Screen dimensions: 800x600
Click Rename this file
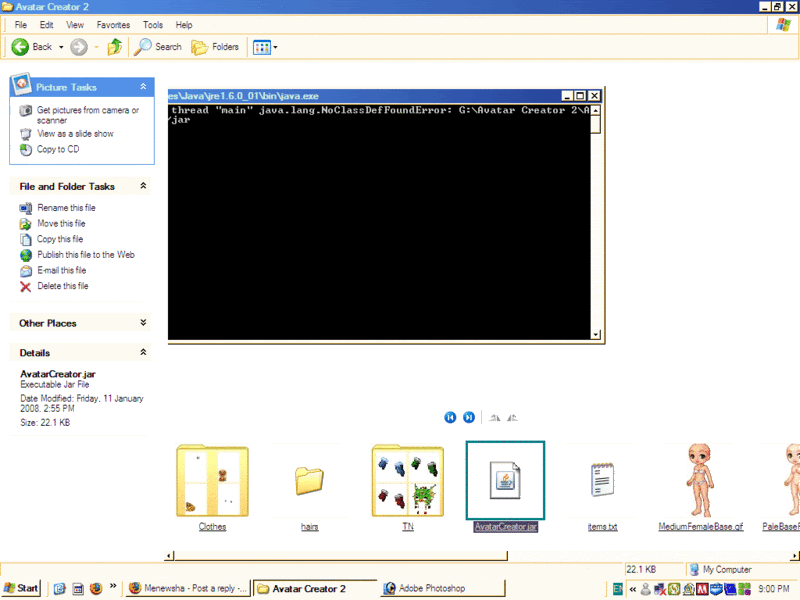coord(66,208)
